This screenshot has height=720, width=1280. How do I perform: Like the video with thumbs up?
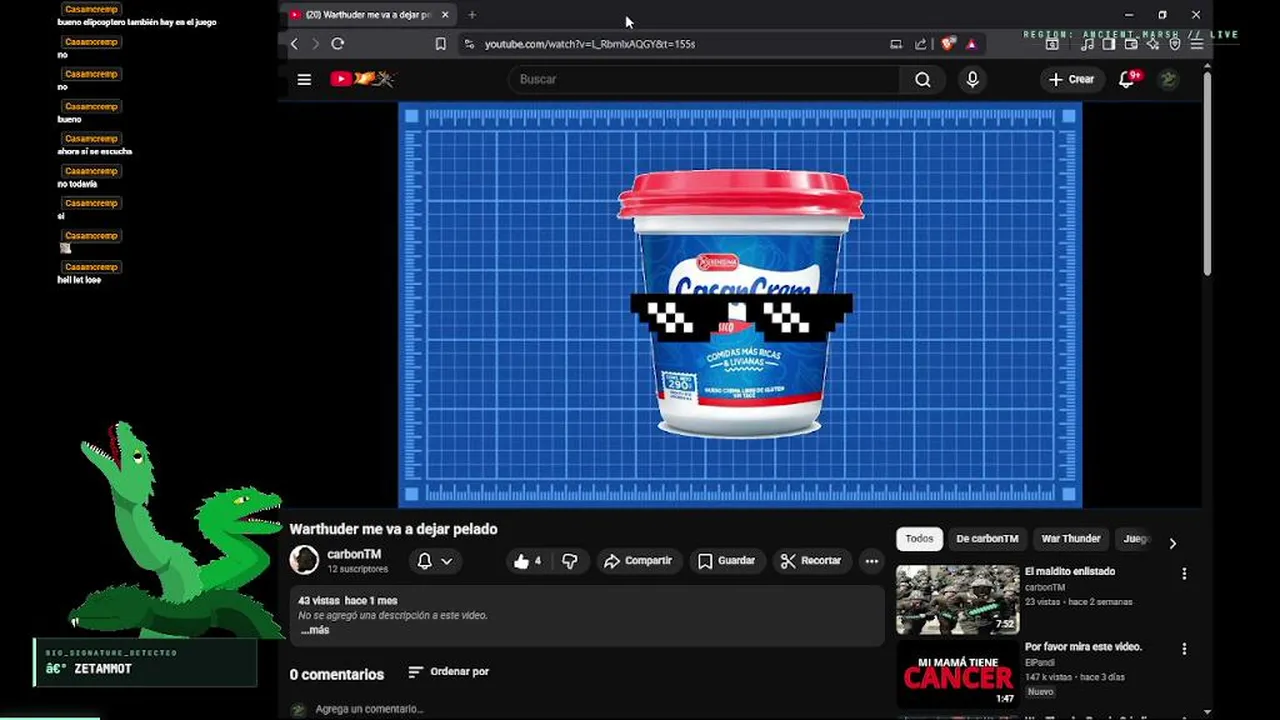click(527, 561)
